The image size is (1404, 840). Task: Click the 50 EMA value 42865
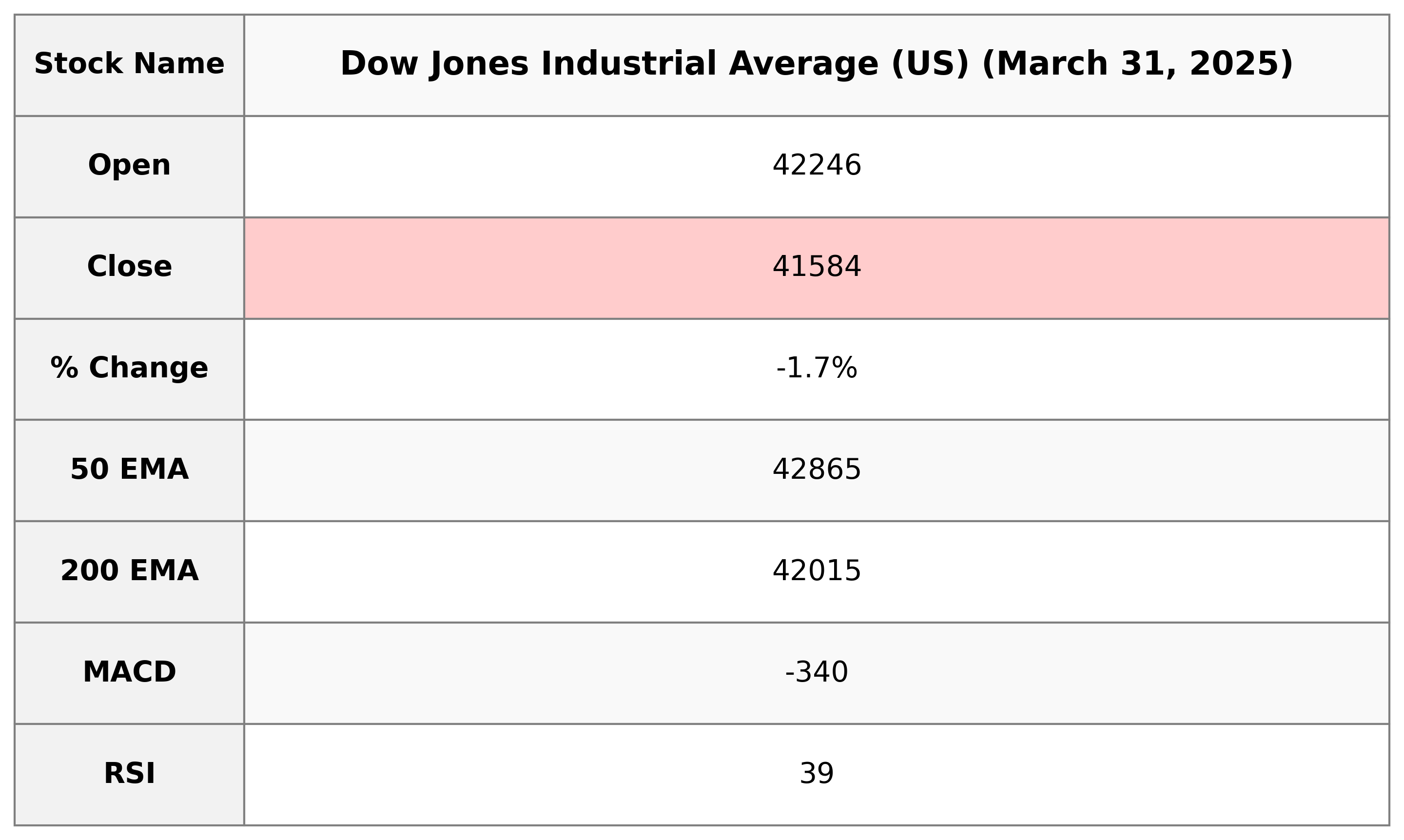tap(816, 470)
